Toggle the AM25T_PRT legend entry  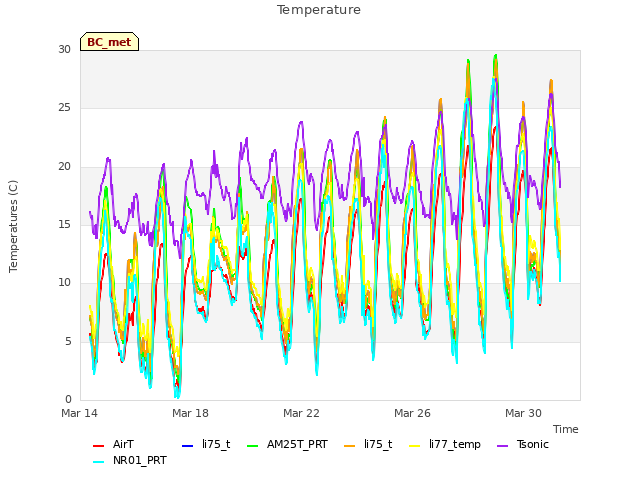coord(287,444)
